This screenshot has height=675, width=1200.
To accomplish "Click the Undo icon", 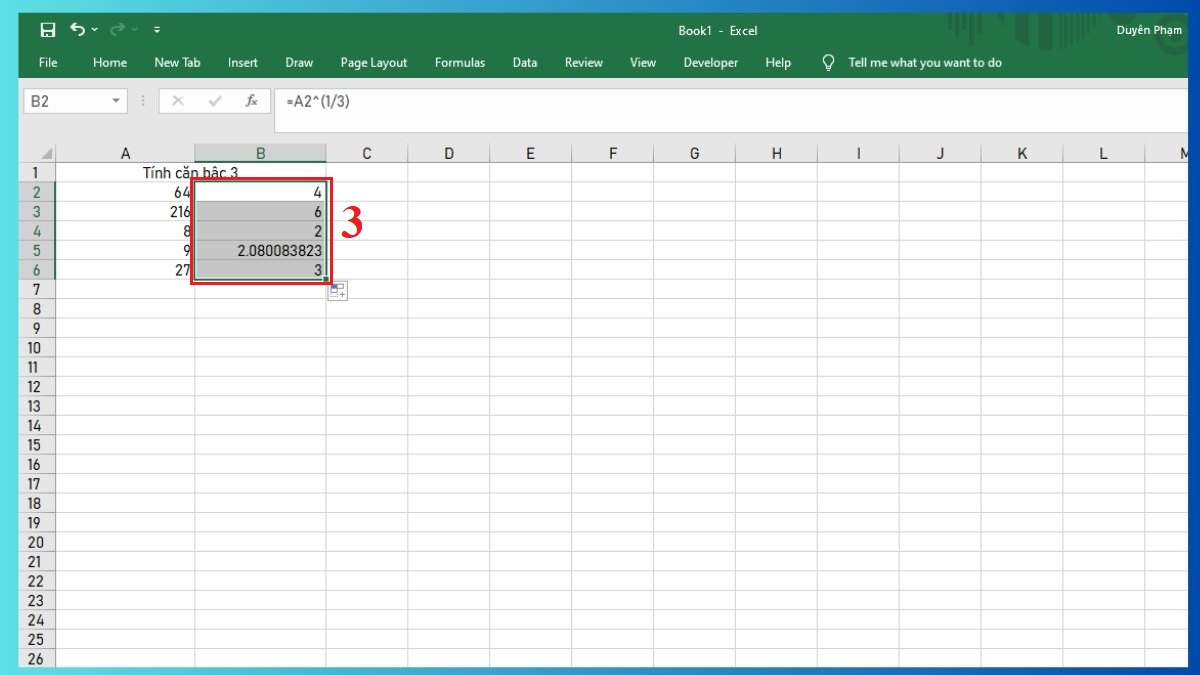I will tap(79, 29).
